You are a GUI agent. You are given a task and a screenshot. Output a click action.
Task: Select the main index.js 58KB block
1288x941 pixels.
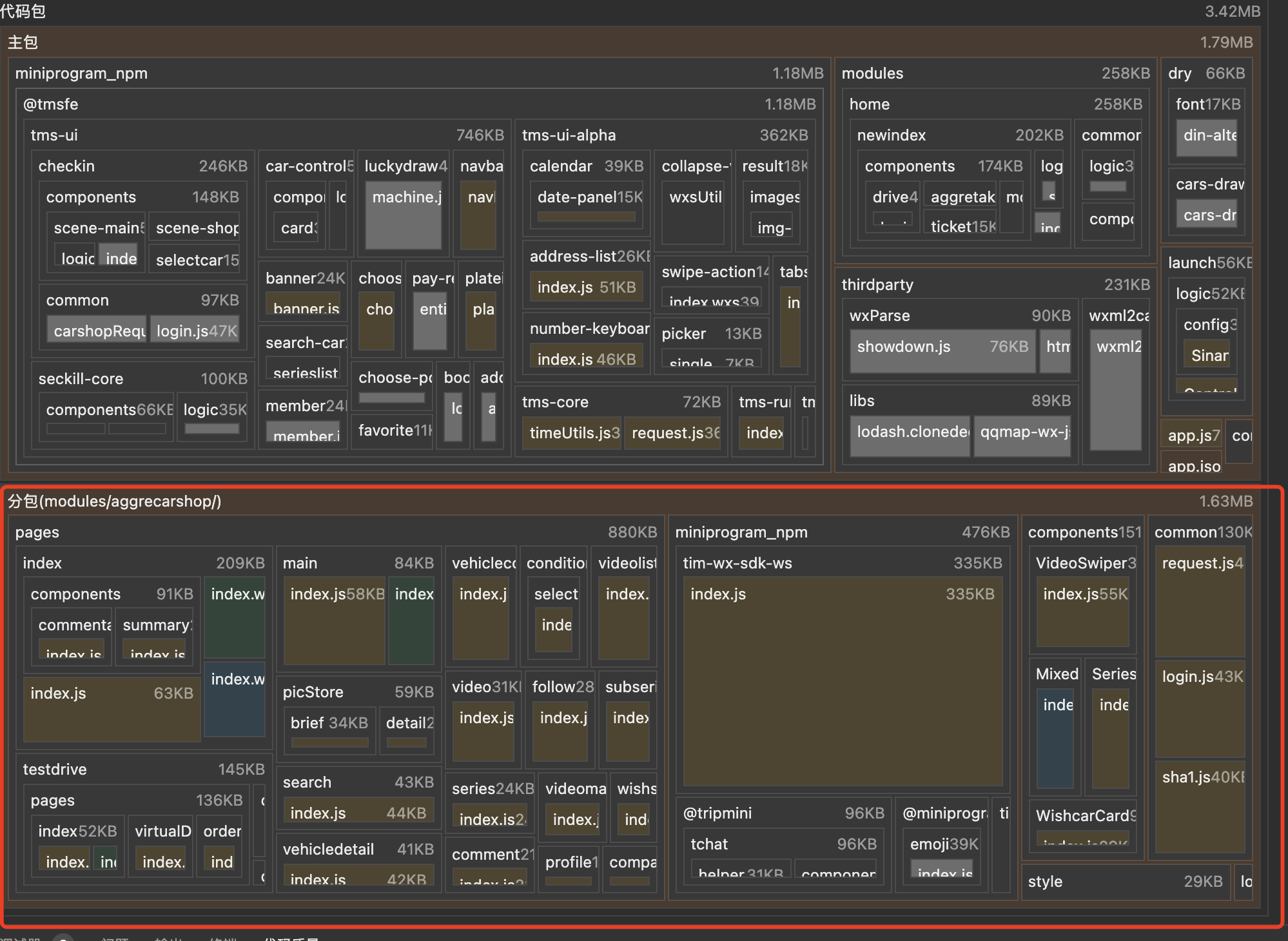click(x=335, y=622)
